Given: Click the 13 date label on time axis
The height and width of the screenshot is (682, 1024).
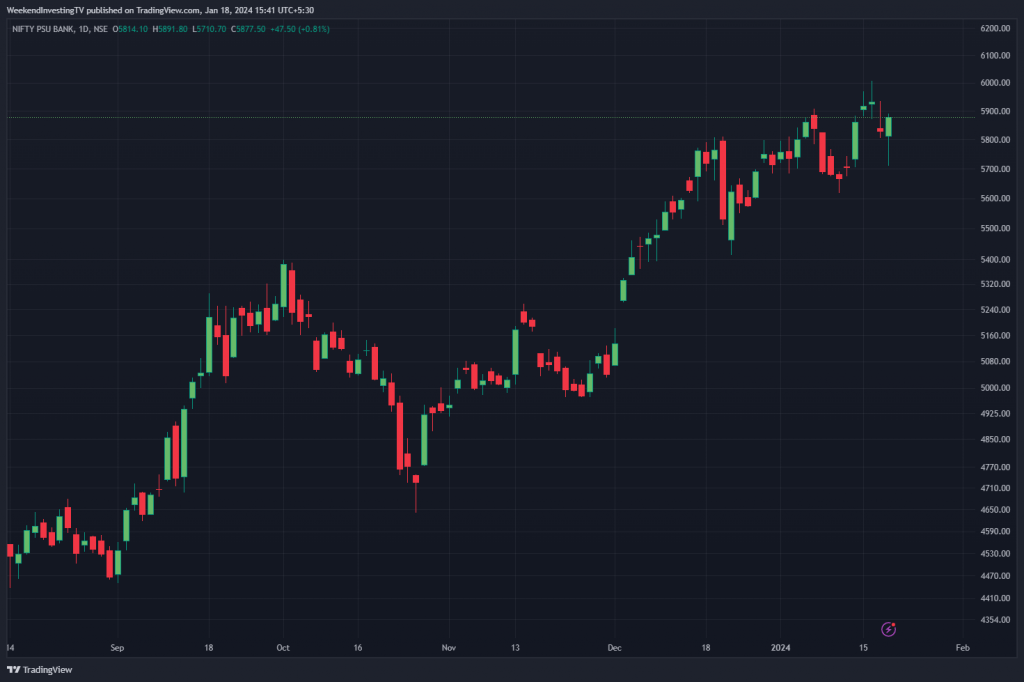Looking at the screenshot, I should tap(515, 648).
